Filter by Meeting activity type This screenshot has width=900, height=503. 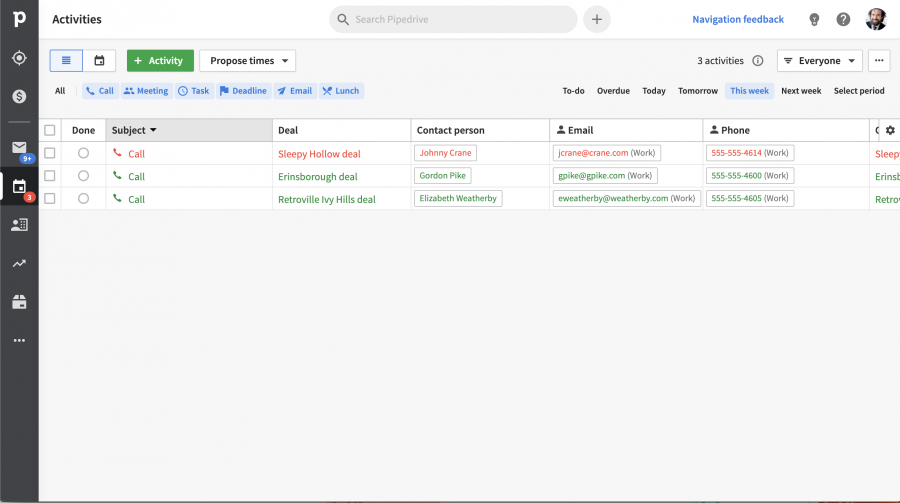[x=146, y=91]
